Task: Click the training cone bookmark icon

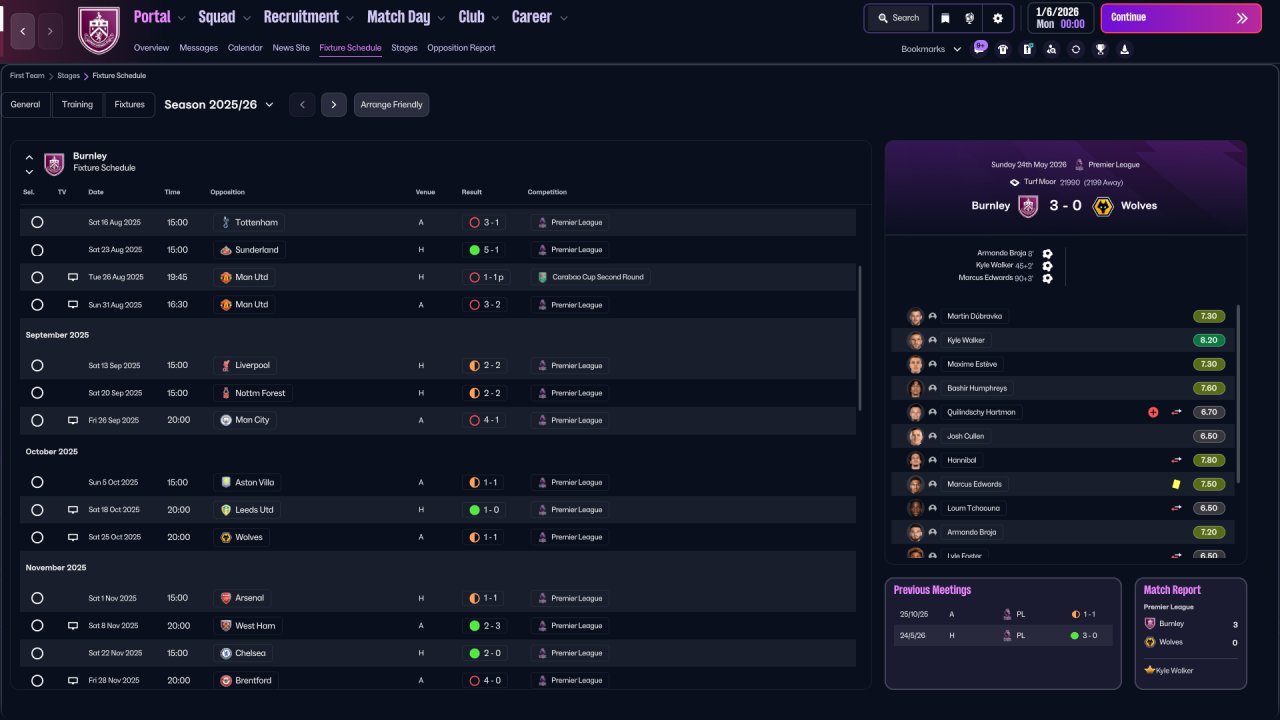Action: pyautogui.click(x=1124, y=49)
